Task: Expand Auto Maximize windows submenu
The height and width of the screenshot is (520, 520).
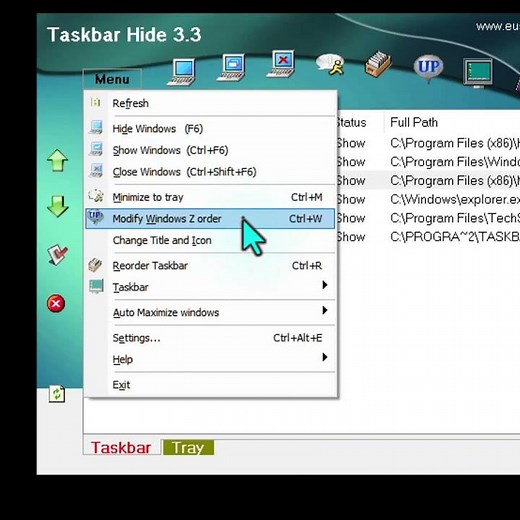Action: (211, 313)
